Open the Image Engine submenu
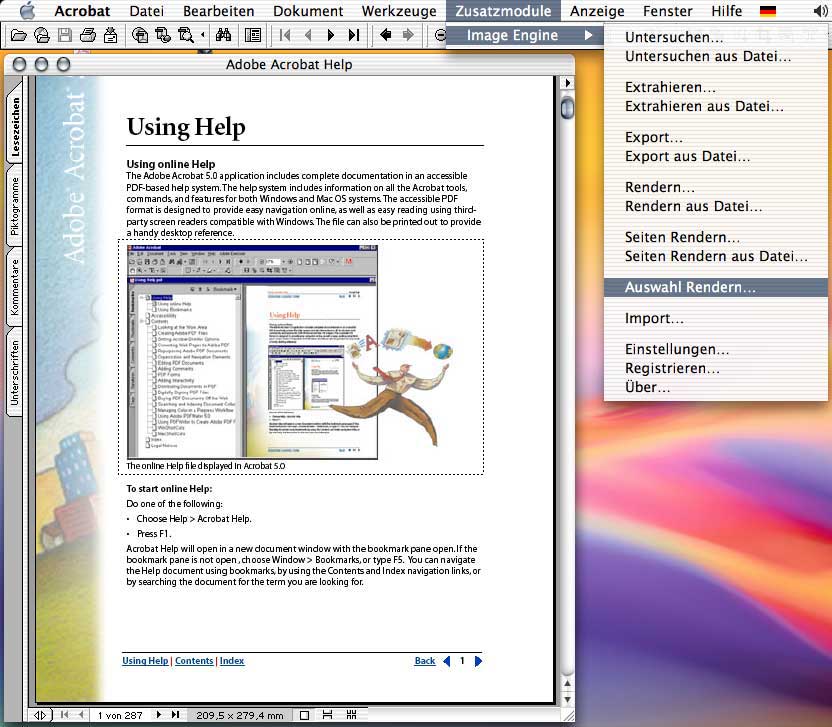This screenshot has width=832, height=727. tap(514, 36)
